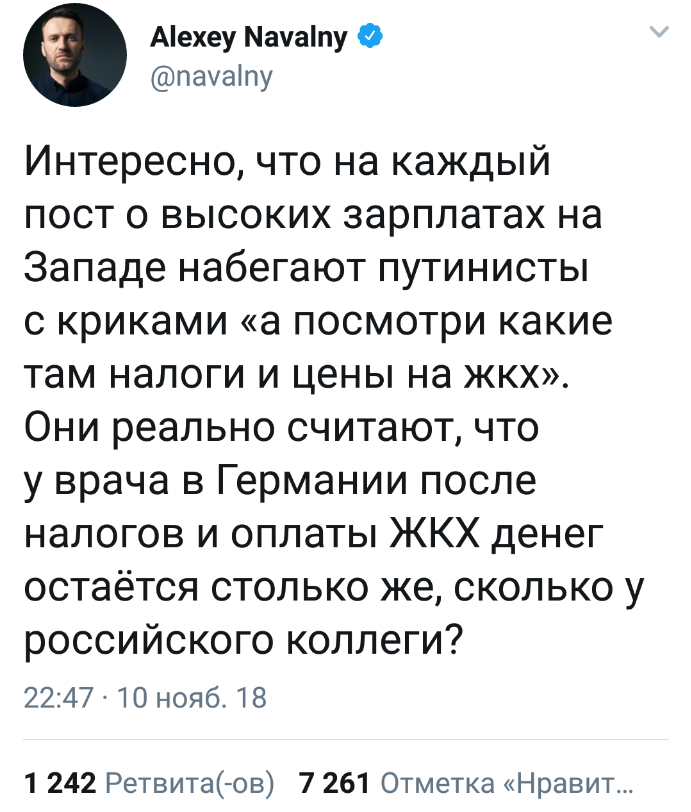Open the Alexey Navalny display name link
Screen dimensions: 691x812
(248, 38)
